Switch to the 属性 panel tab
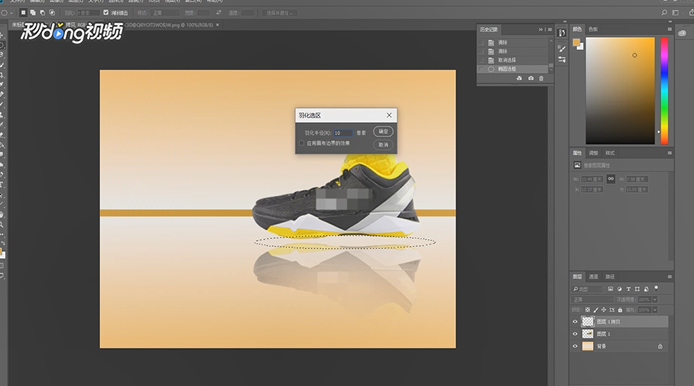Viewport: 694px width, 386px height. pyautogui.click(x=577, y=153)
